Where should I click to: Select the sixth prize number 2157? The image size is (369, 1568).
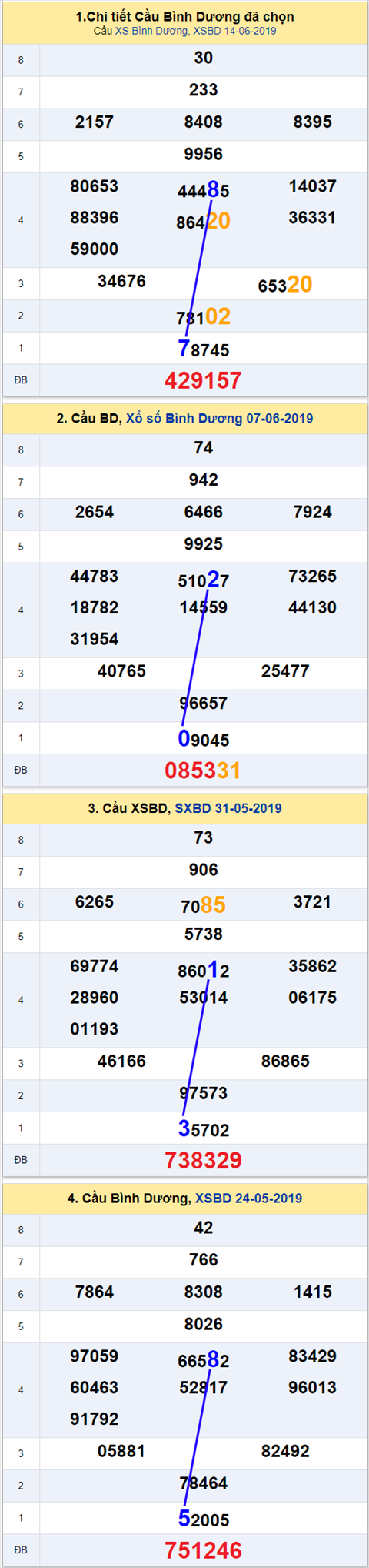(x=95, y=122)
